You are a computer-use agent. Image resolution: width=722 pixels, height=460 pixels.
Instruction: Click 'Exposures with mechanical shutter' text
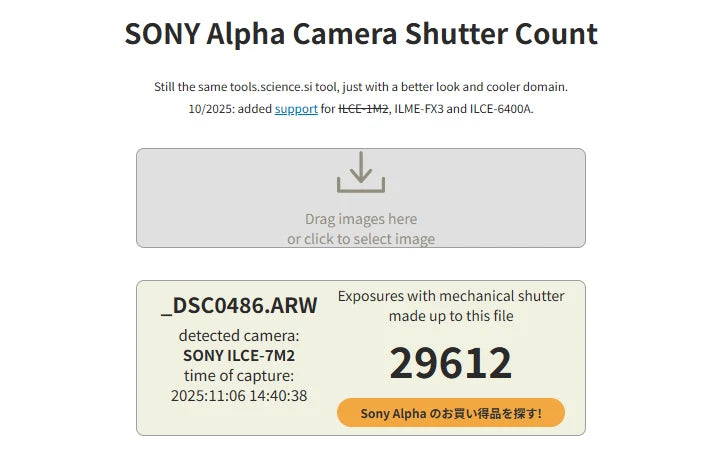coord(451,296)
